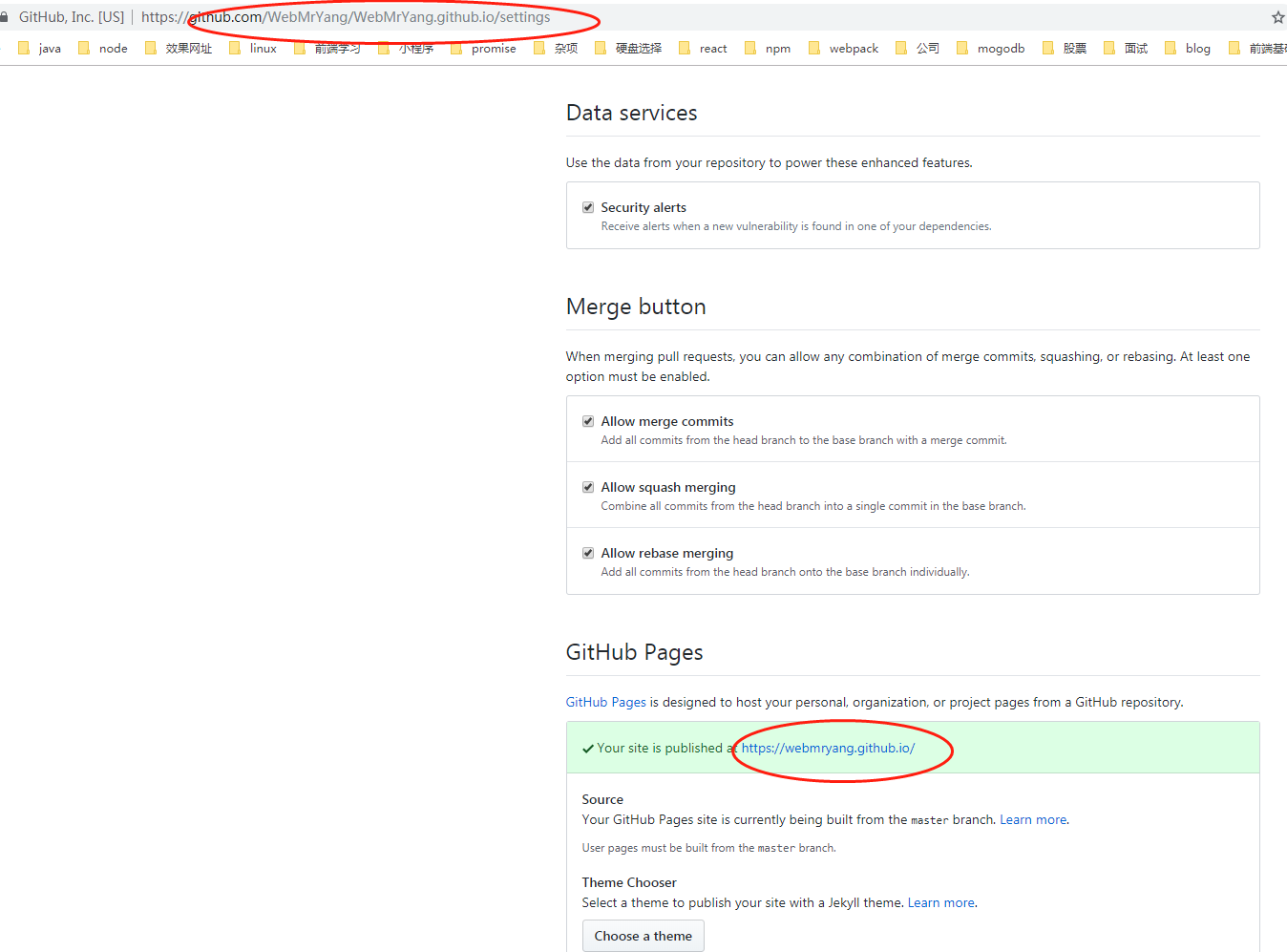Click the bookmark star icon in address bar
Screen dimensions: 1287x952
pos(1277,17)
